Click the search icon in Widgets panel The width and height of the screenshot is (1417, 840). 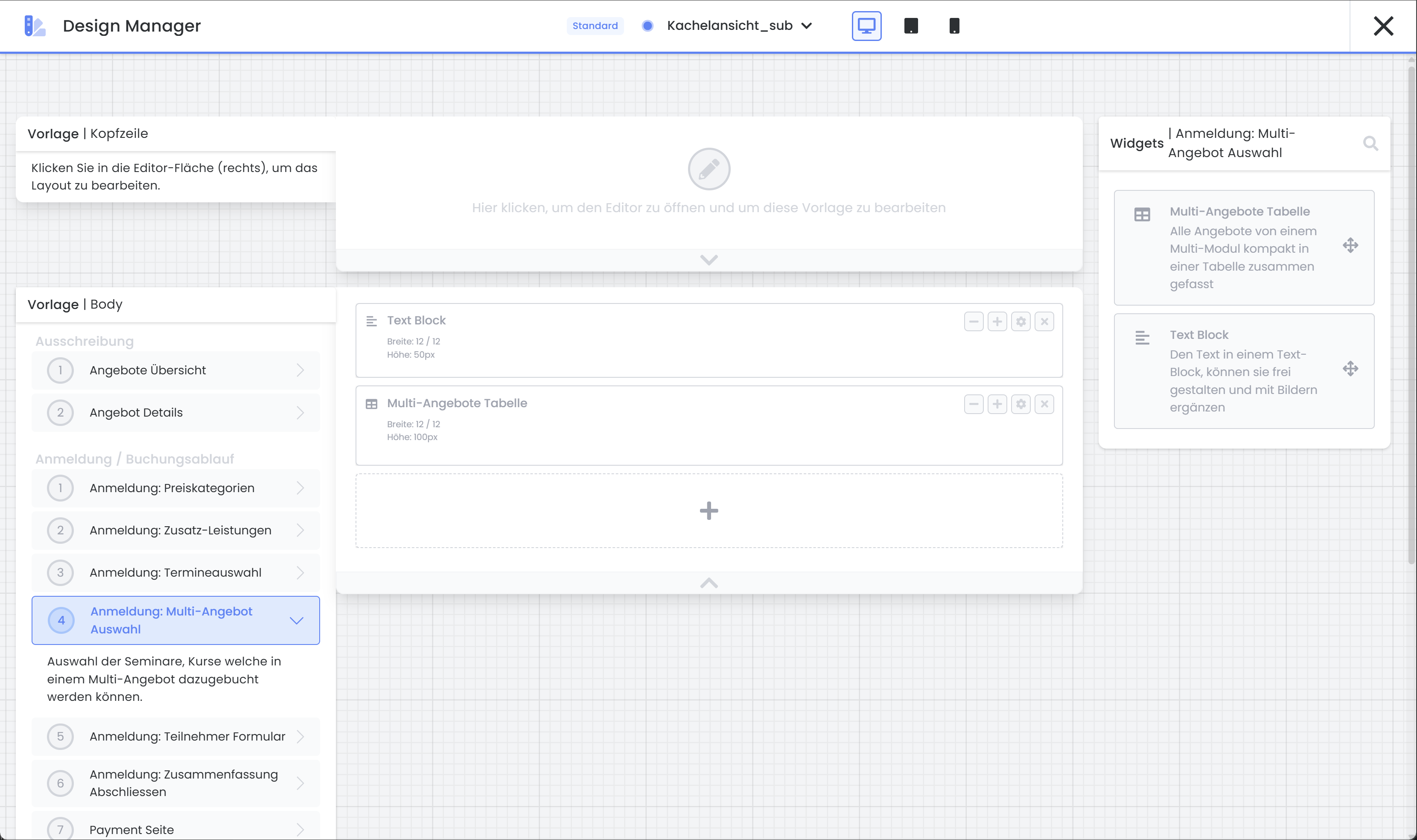1370,143
